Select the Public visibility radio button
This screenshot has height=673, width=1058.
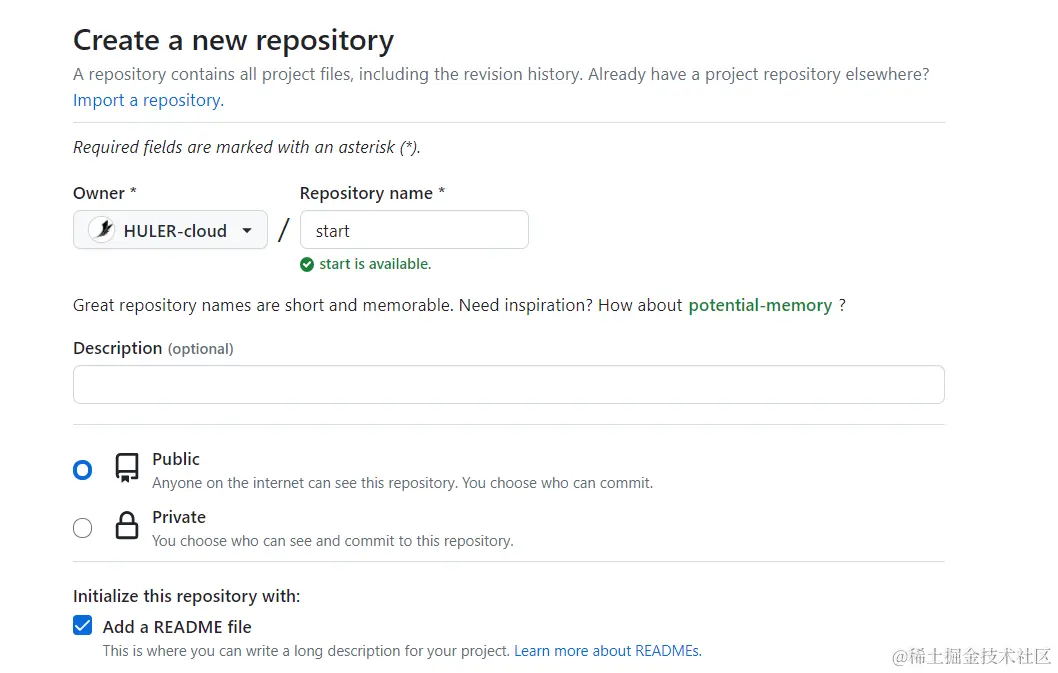click(x=83, y=470)
